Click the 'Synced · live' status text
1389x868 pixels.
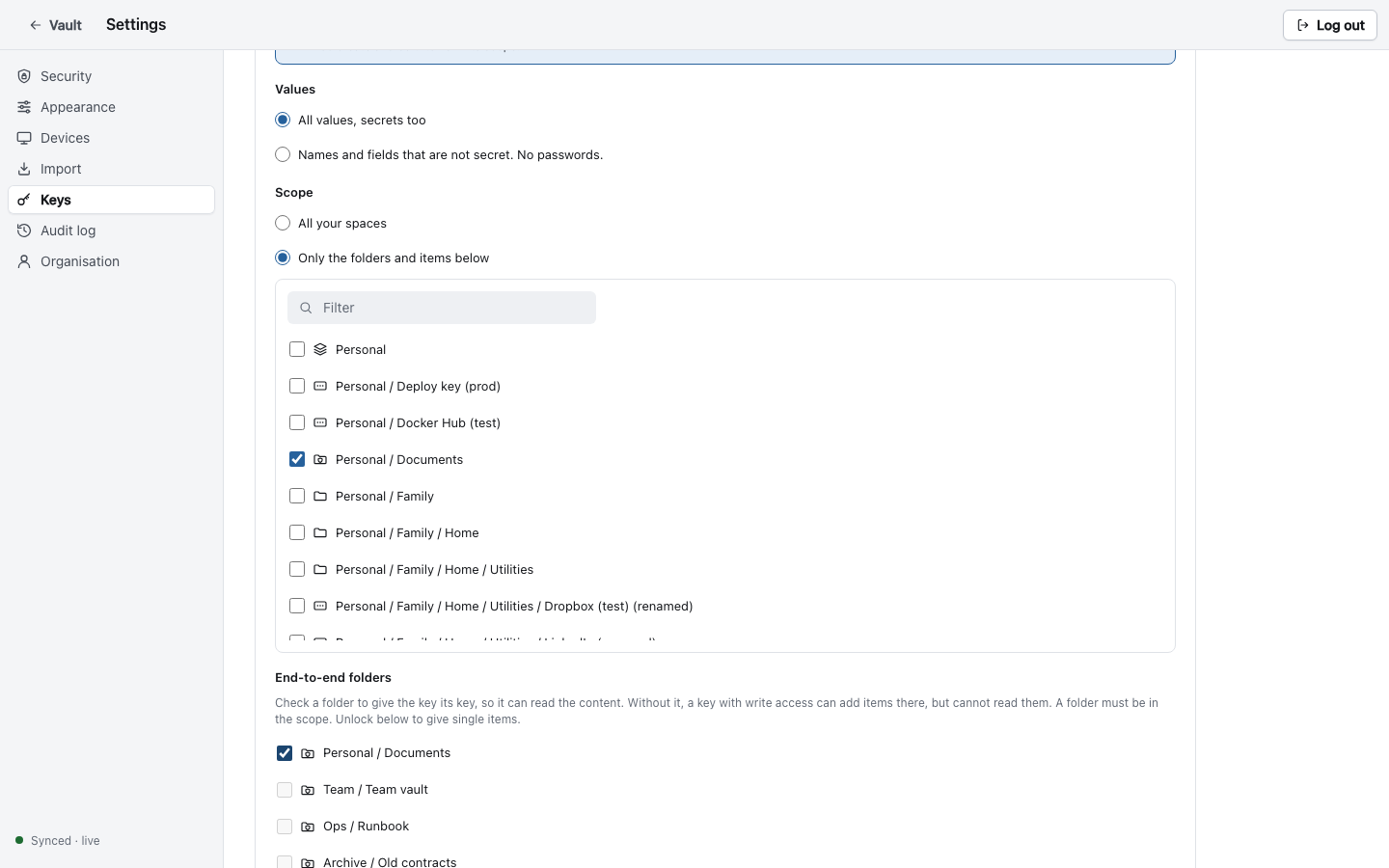coord(66,841)
